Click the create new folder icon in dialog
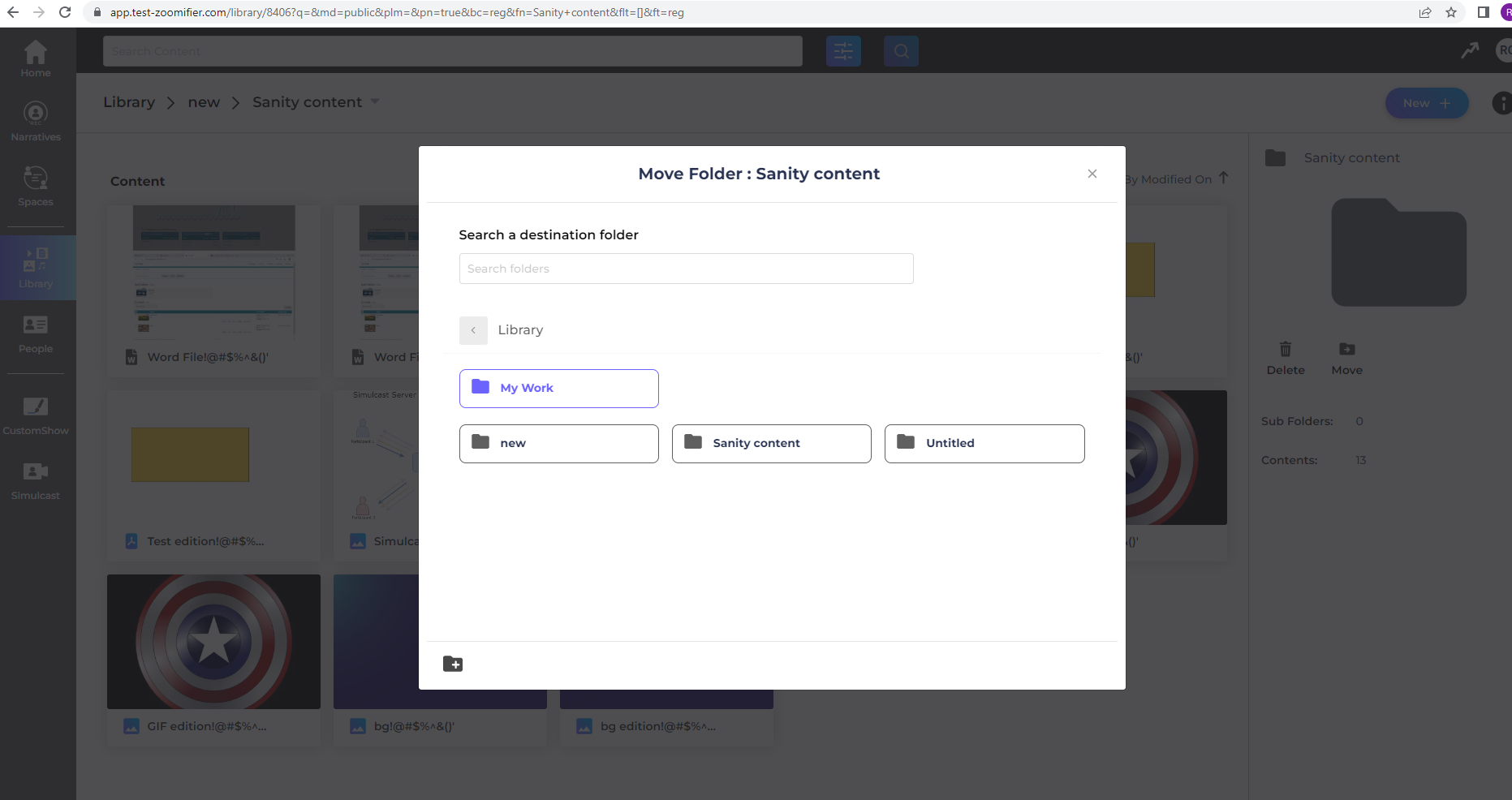Screen dimensions: 1512x800 [x=453, y=665]
